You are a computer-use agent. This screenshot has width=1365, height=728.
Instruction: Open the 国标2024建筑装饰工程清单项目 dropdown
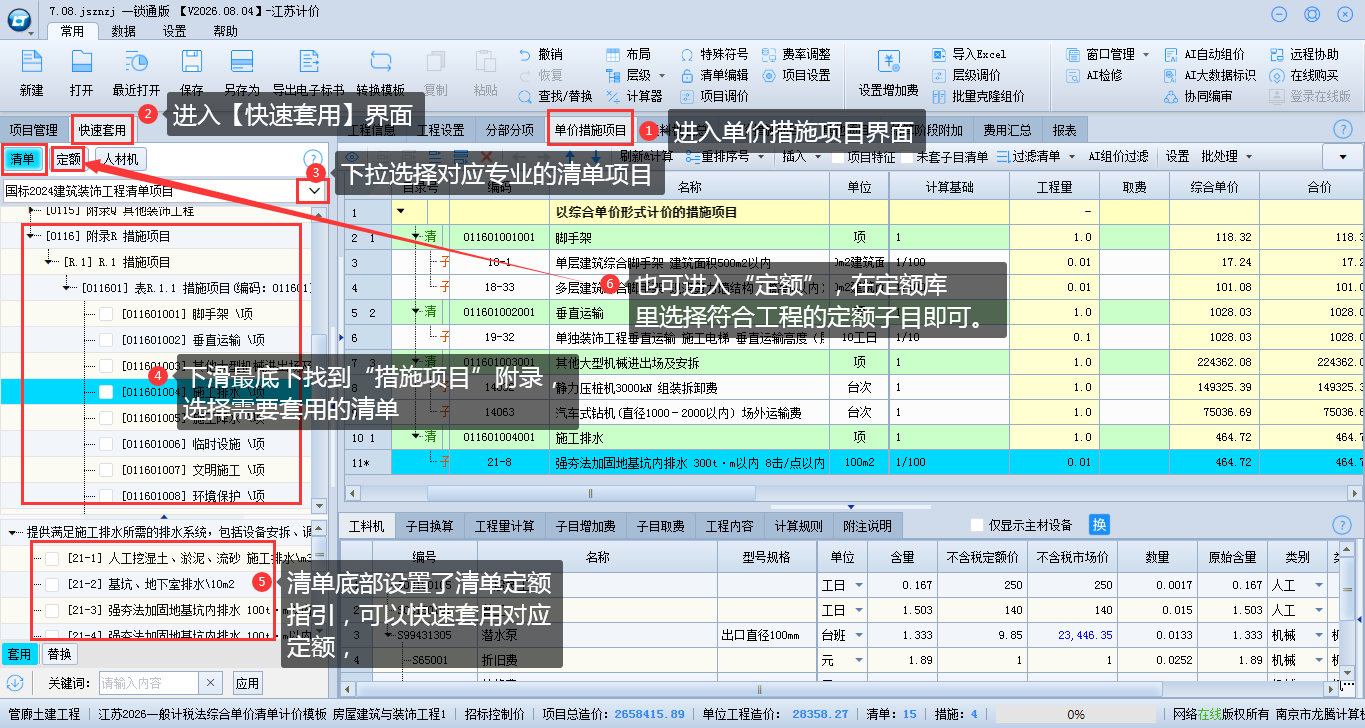315,190
